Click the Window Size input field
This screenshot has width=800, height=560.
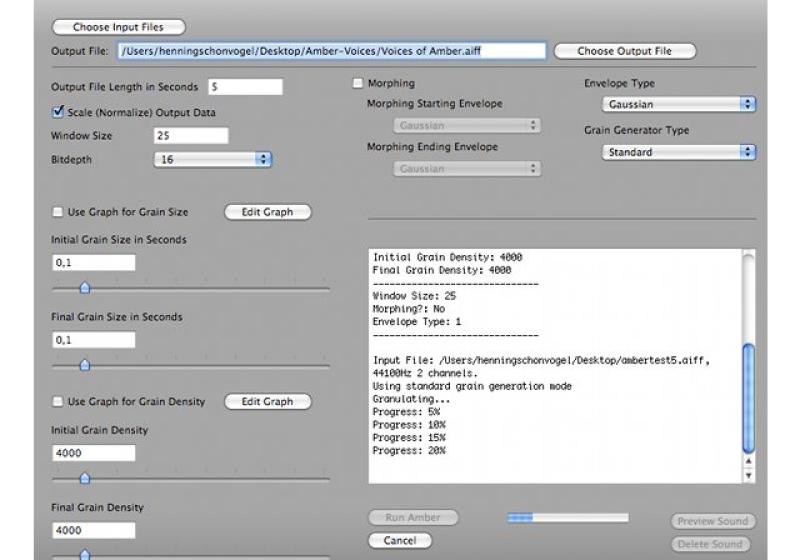pyautogui.click(x=191, y=135)
